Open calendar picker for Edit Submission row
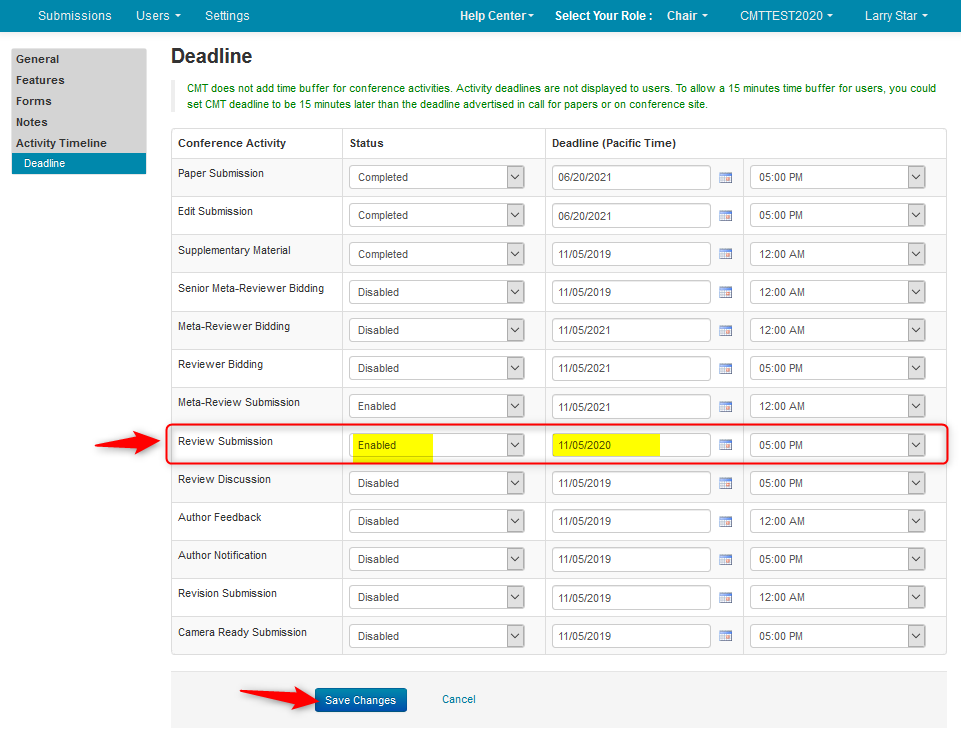Screen dimensions: 961x736 point(726,216)
